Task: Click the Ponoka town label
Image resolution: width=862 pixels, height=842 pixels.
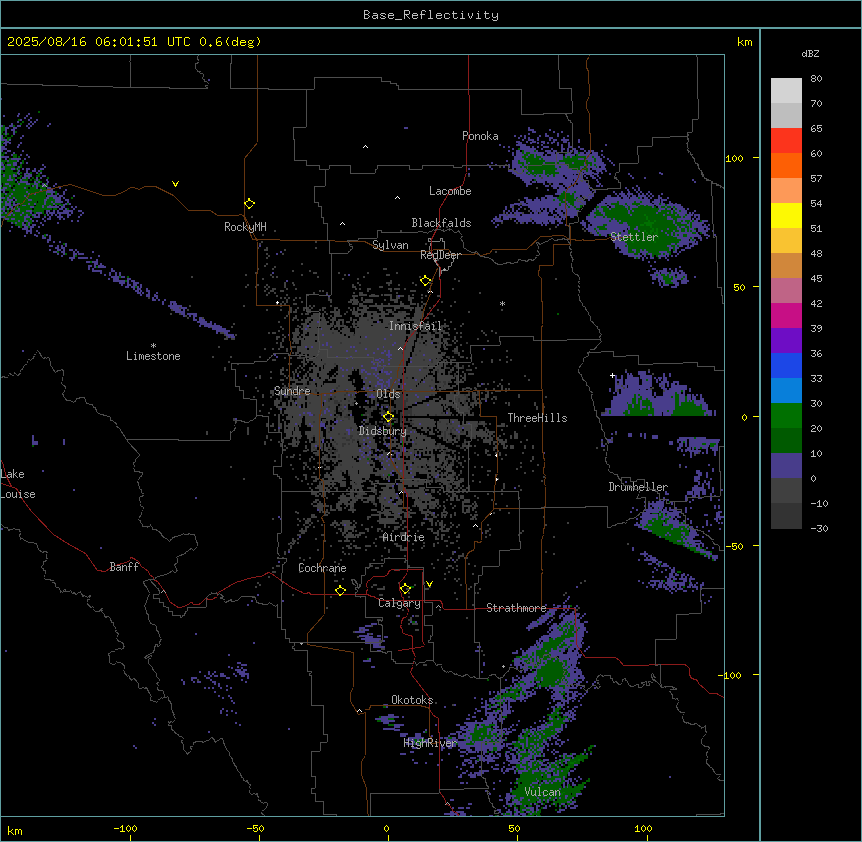Action: click(480, 136)
